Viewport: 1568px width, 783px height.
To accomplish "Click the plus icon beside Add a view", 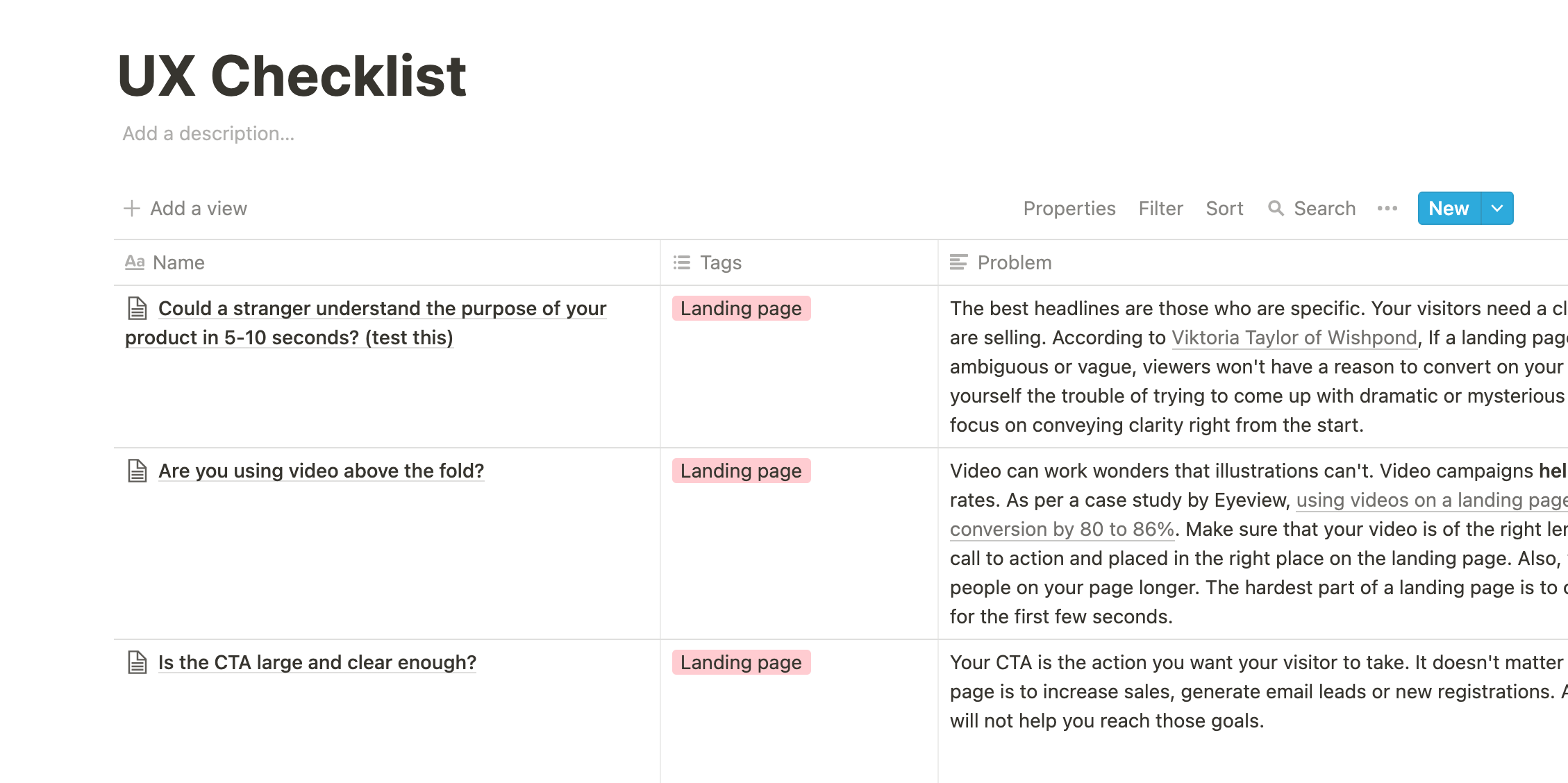I will (x=131, y=208).
